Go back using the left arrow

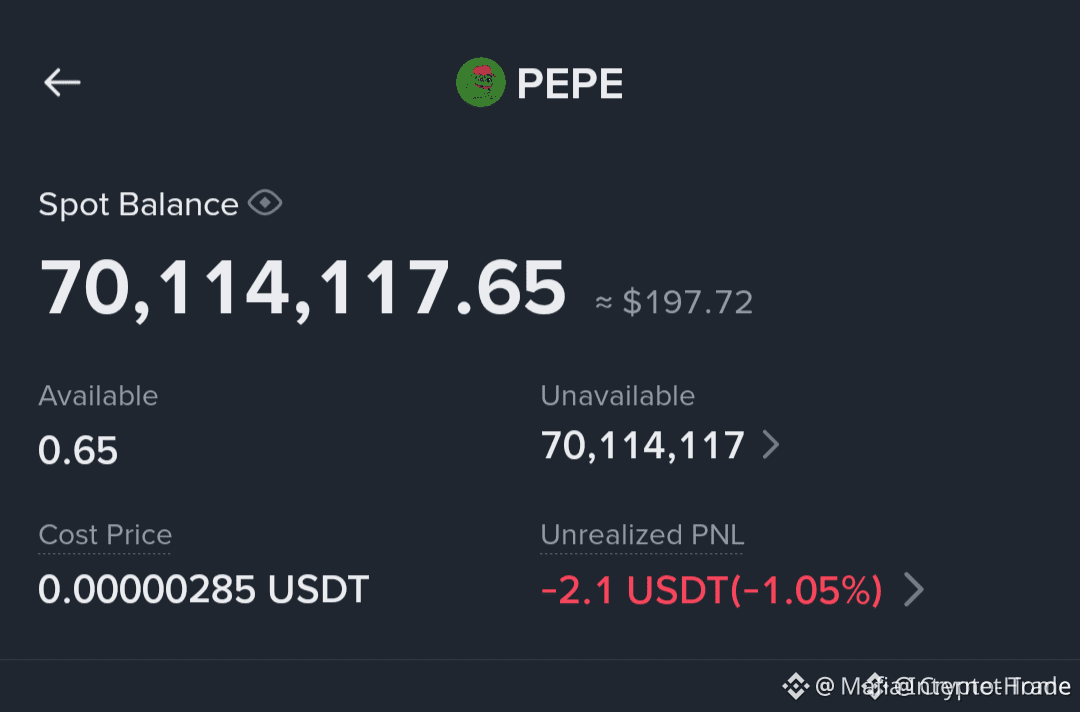(x=62, y=83)
